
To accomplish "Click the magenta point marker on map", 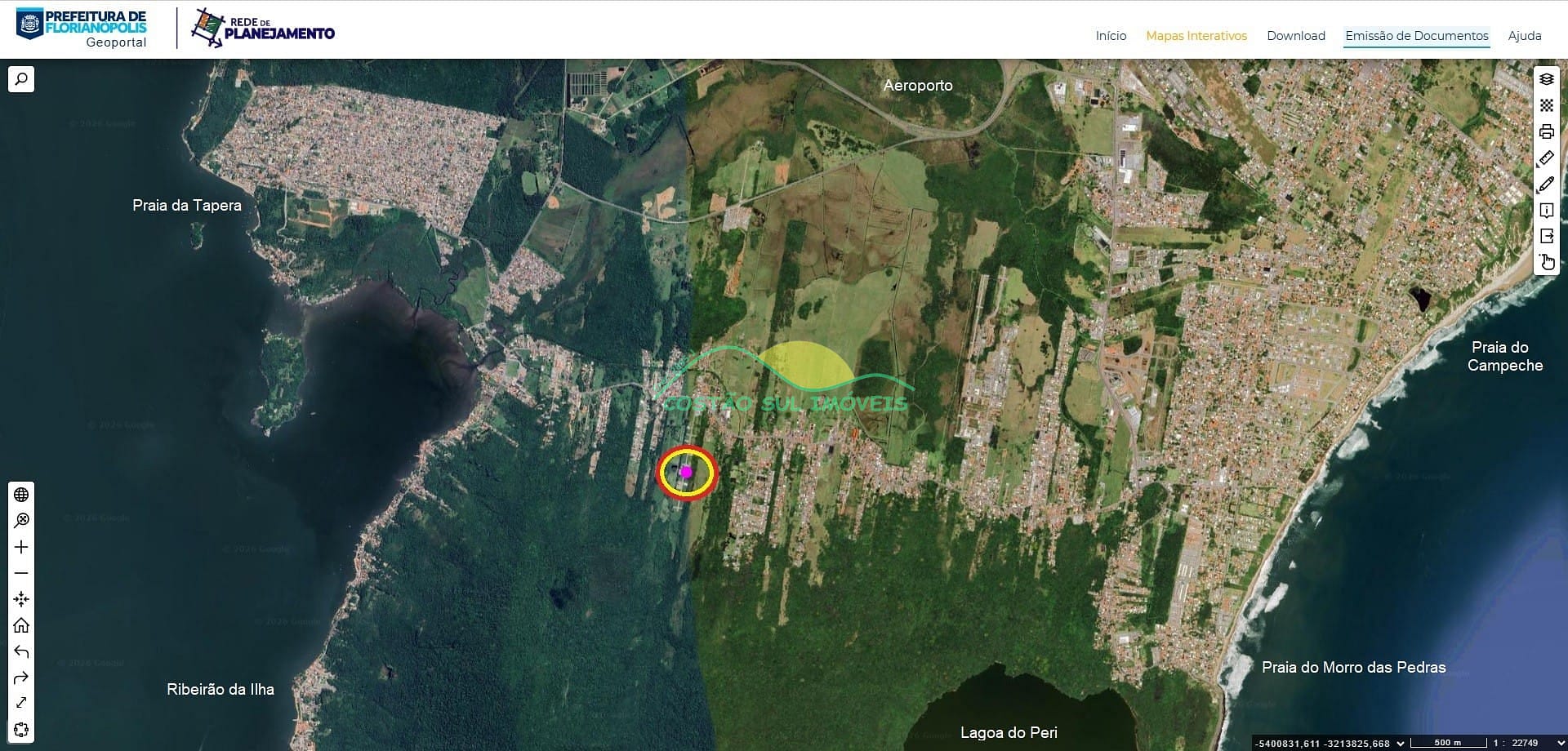I will click(x=686, y=472).
